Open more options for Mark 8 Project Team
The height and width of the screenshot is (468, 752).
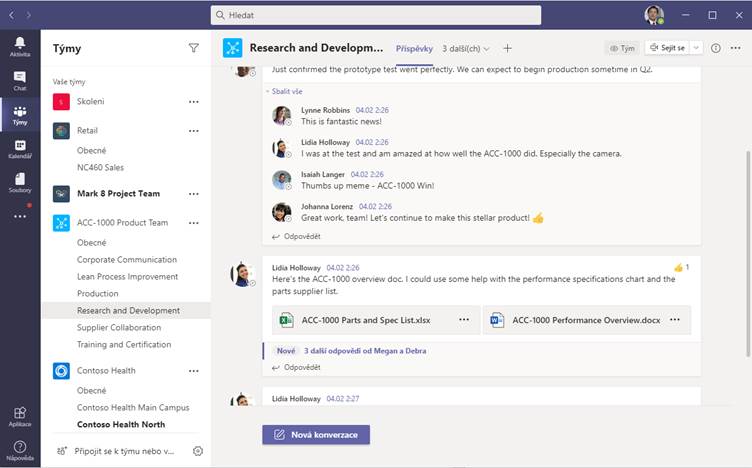[x=194, y=194]
